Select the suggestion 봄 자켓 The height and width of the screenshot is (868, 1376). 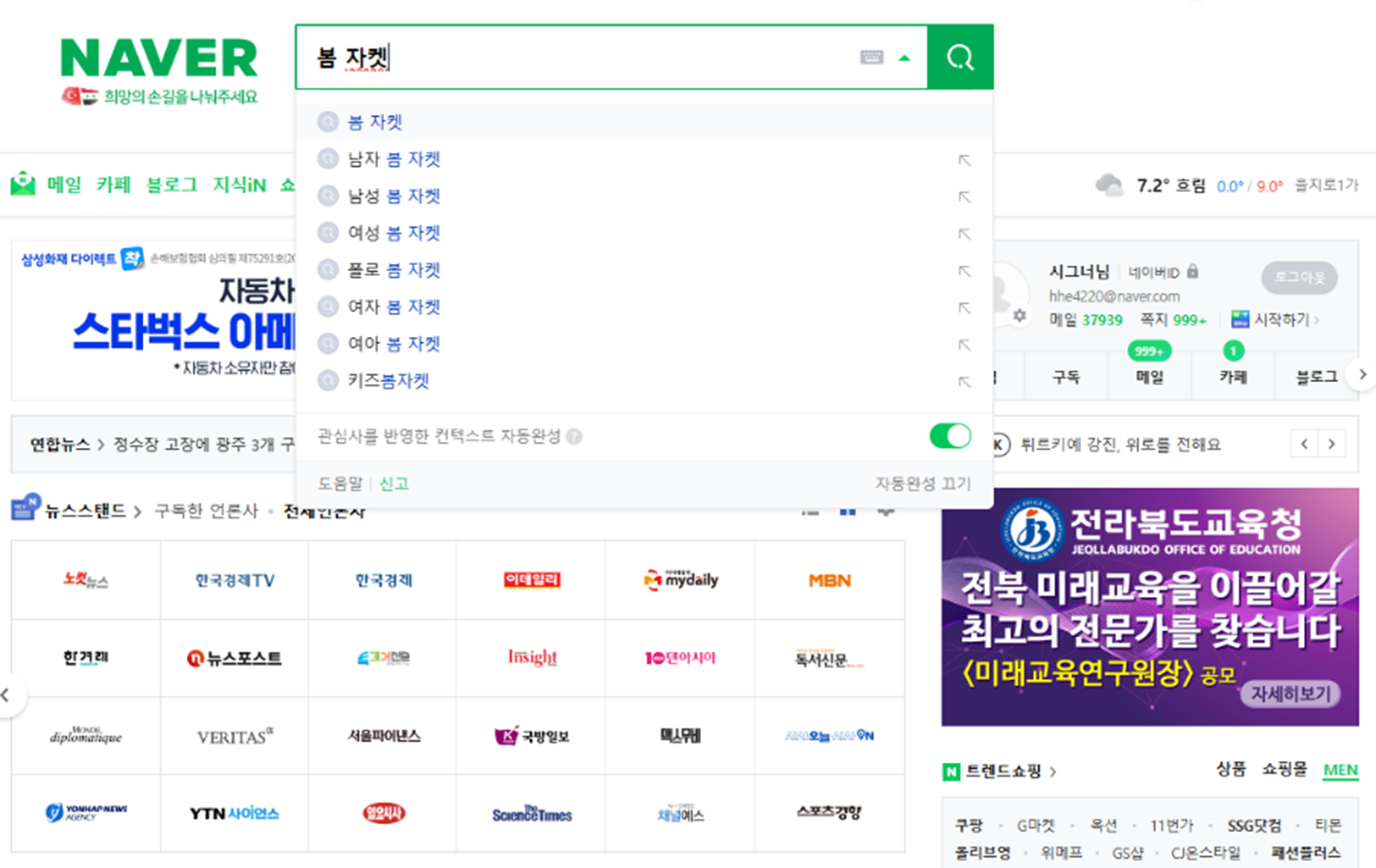pos(643,122)
